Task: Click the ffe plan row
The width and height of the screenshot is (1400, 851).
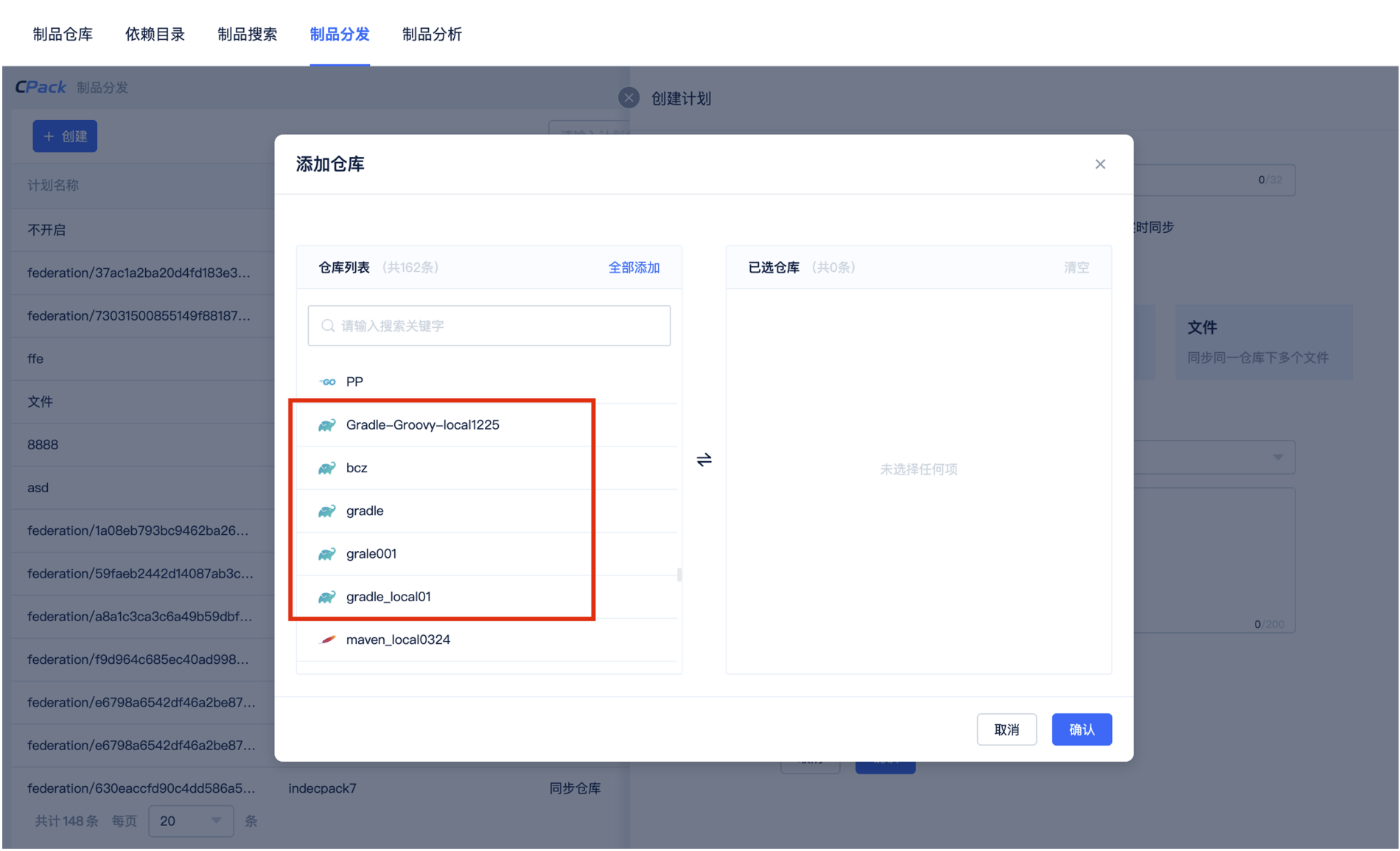Action: pyautogui.click(x=35, y=359)
